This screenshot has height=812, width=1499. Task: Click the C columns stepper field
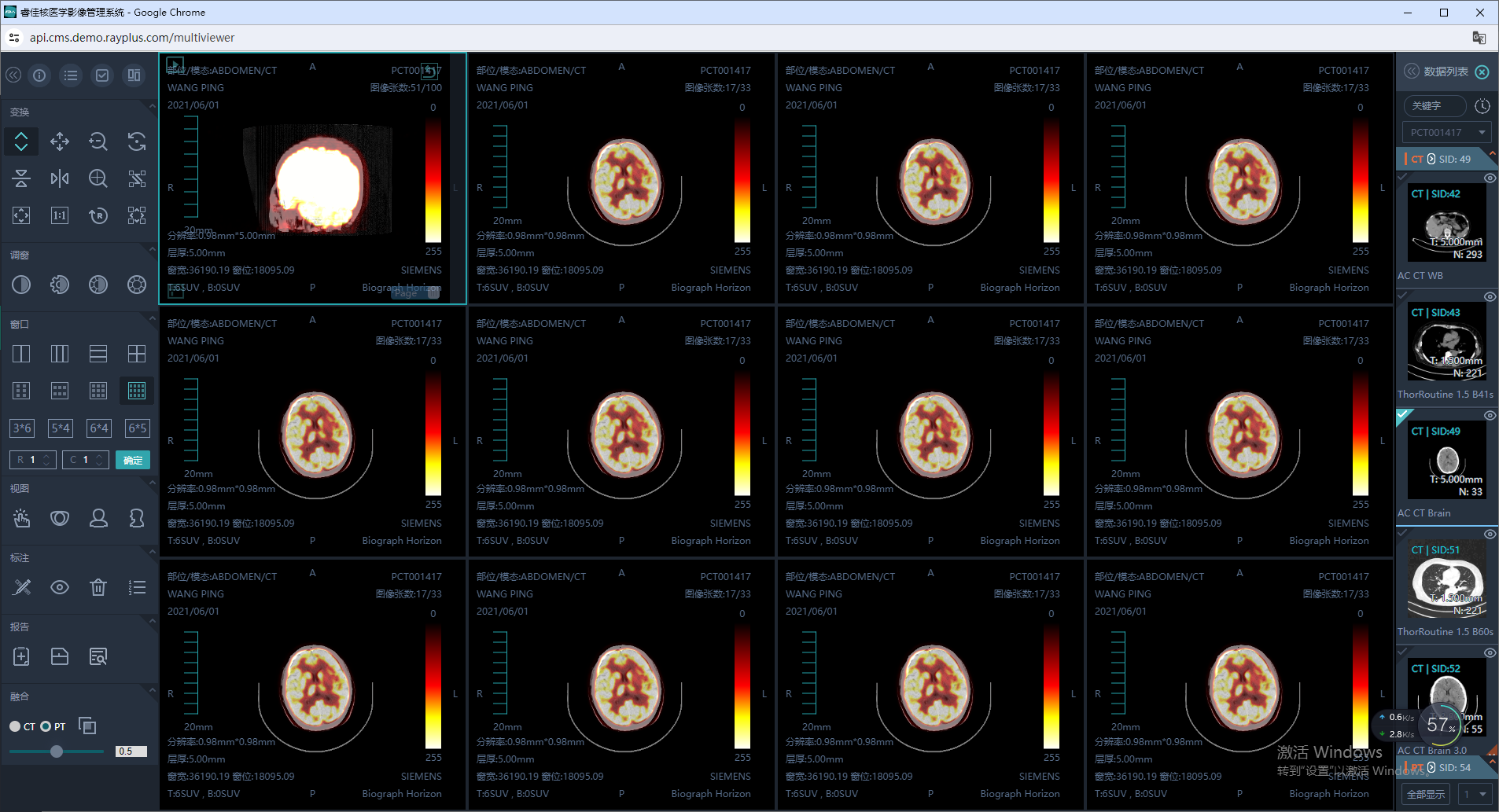click(x=86, y=460)
